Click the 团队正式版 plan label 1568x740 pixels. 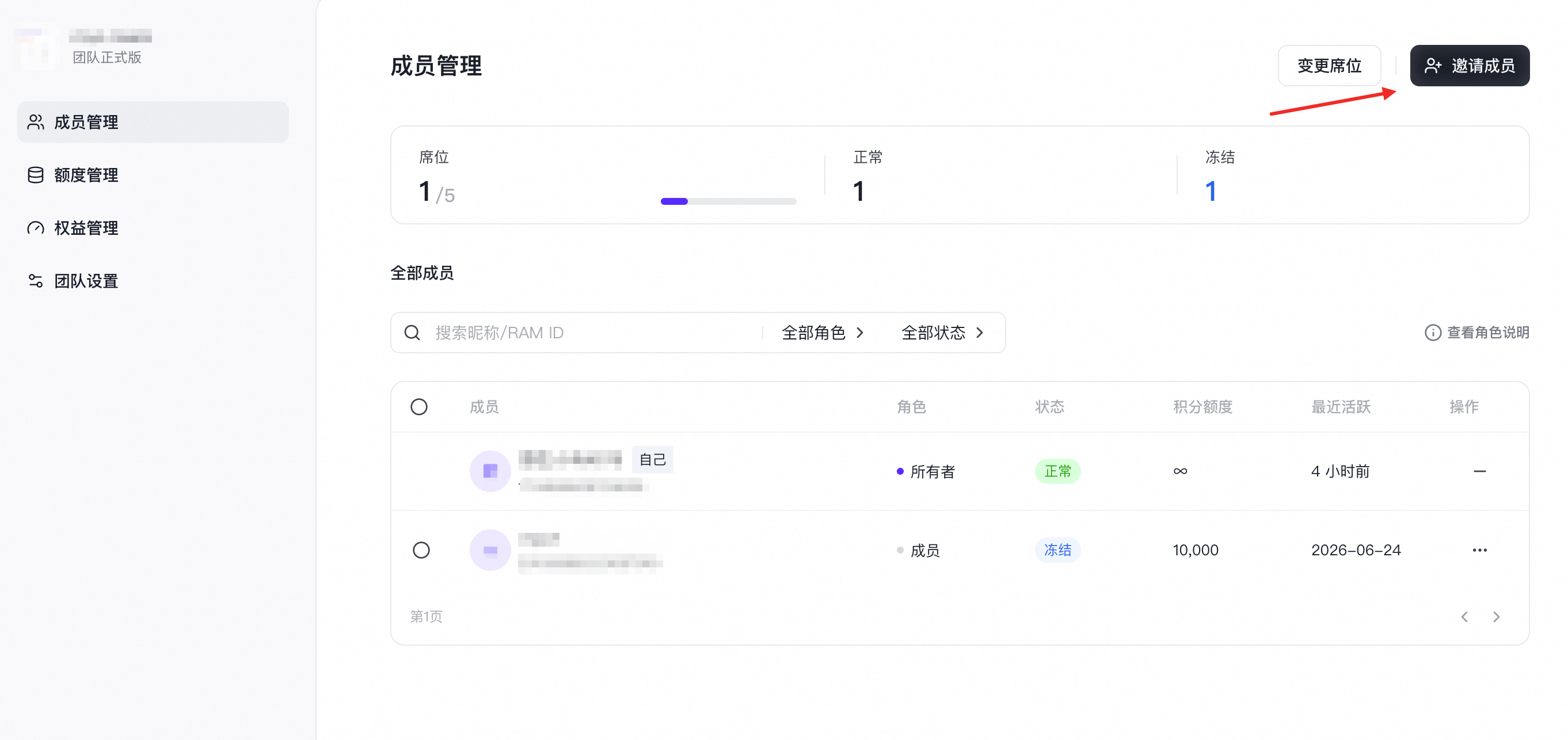(107, 57)
